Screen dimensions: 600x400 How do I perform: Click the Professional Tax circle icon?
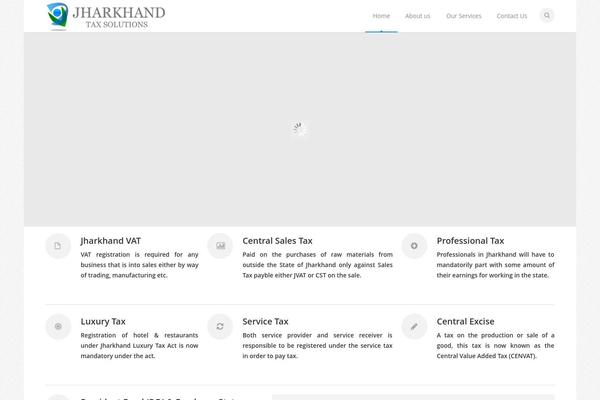[x=414, y=246]
